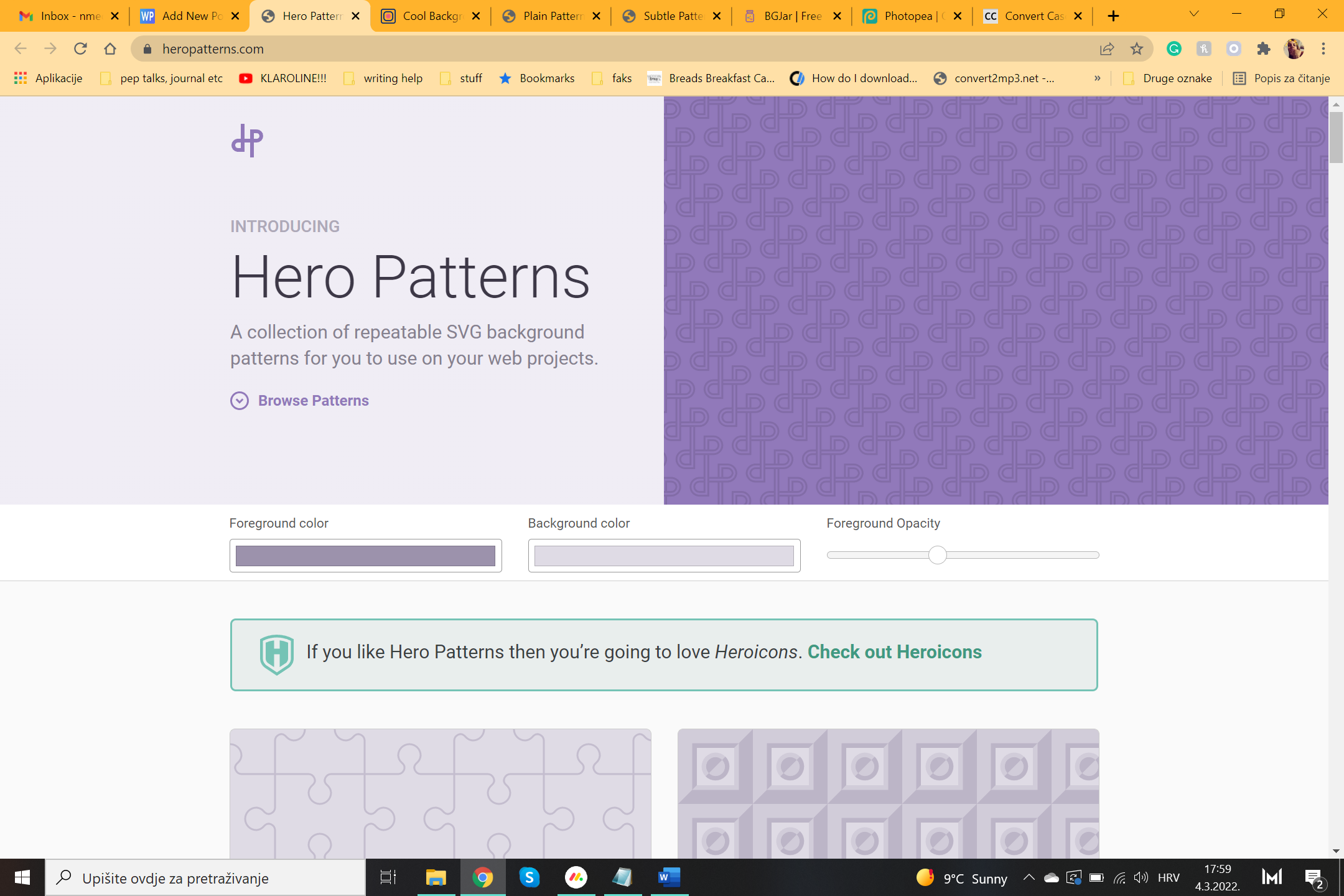Open Chrome profile avatar
The height and width of the screenshot is (896, 1344).
pos(1294,49)
